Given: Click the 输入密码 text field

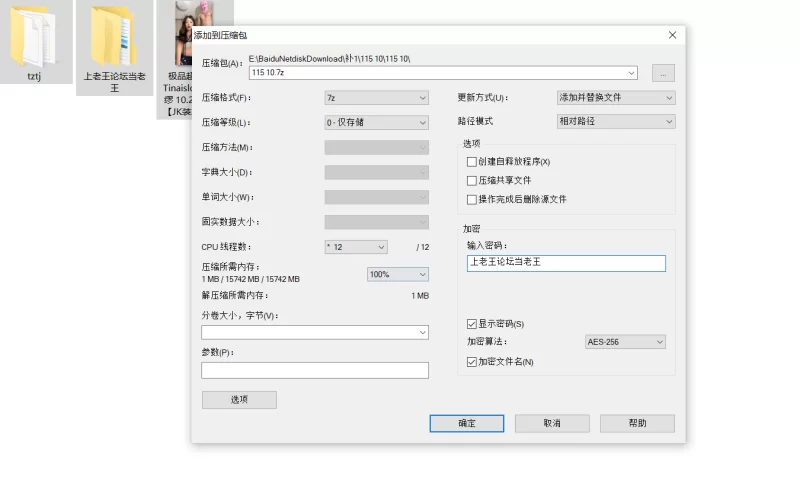Looking at the screenshot, I should click(x=565, y=263).
